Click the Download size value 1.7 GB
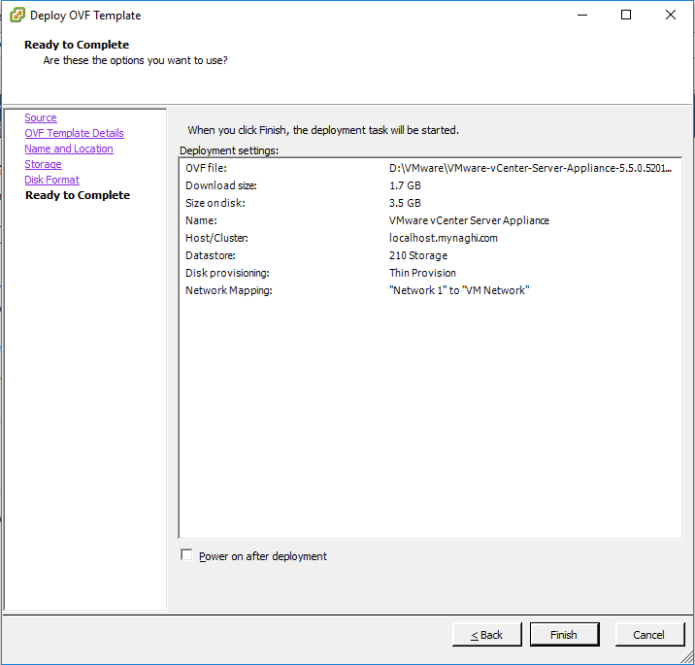The height and width of the screenshot is (665, 695). (405, 186)
